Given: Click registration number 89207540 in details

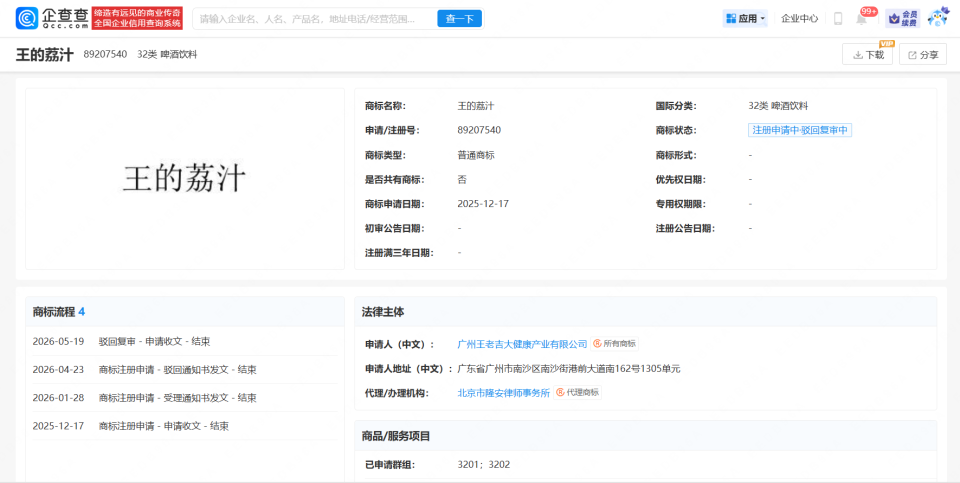Looking at the screenshot, I should point(479,130).
